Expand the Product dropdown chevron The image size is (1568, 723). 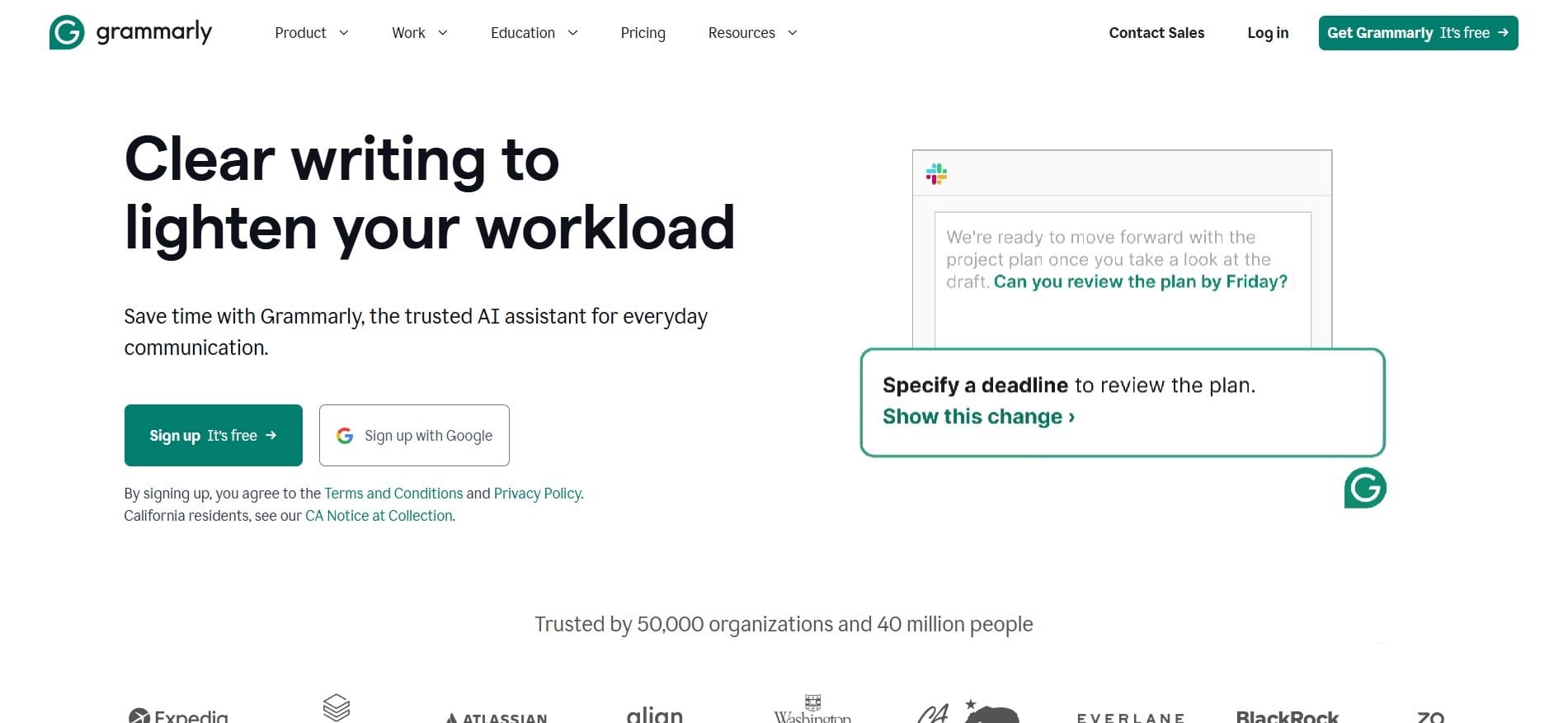(x=344, y=33)
